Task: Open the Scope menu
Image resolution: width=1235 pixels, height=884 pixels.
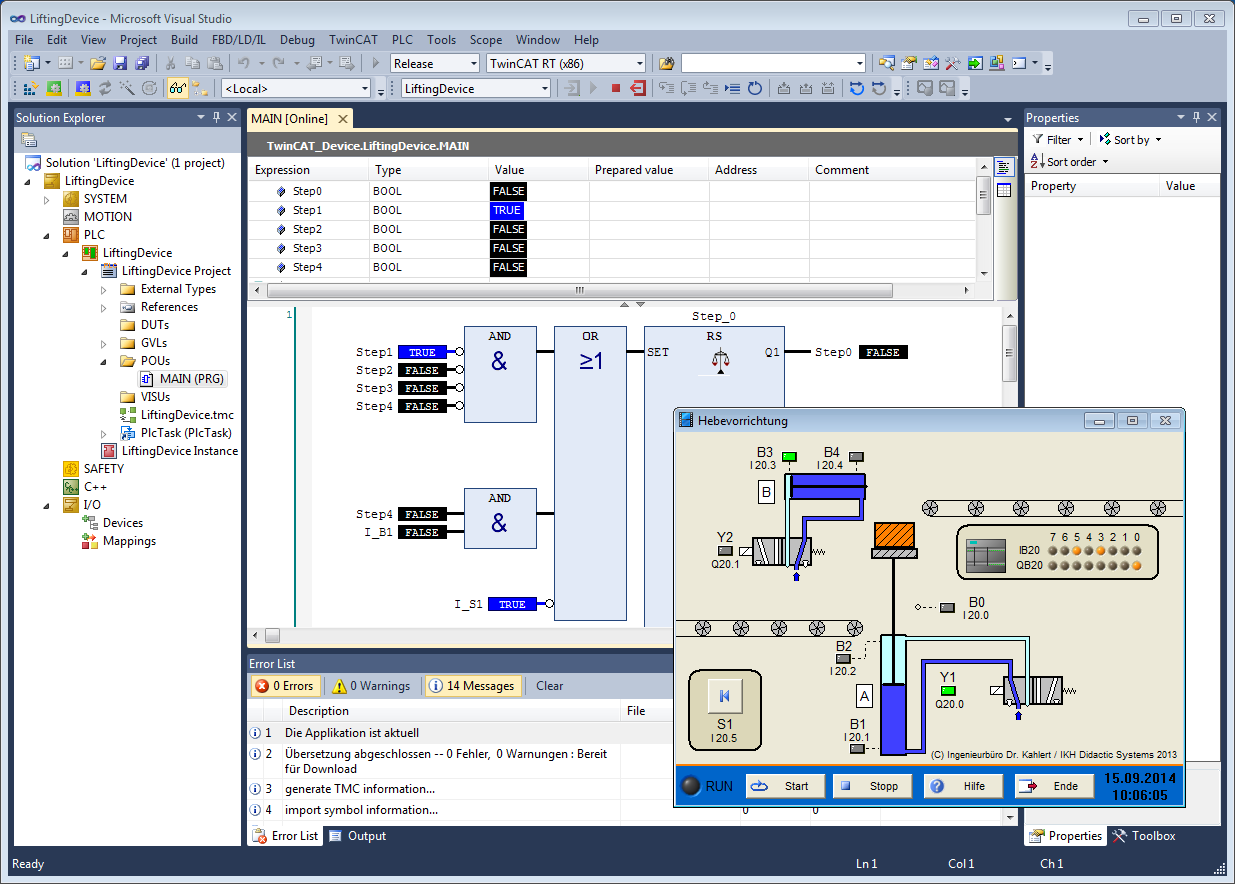Action: point(486,40)
